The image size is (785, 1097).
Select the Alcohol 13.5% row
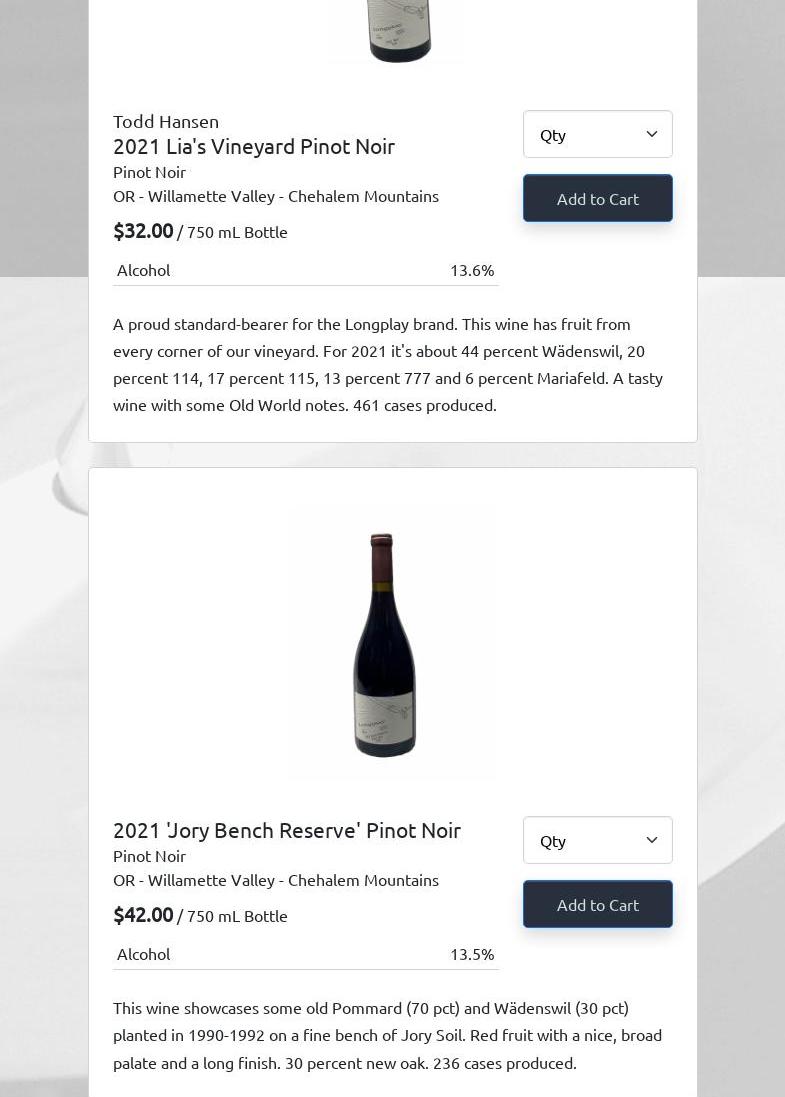click(x=305, y=954)
